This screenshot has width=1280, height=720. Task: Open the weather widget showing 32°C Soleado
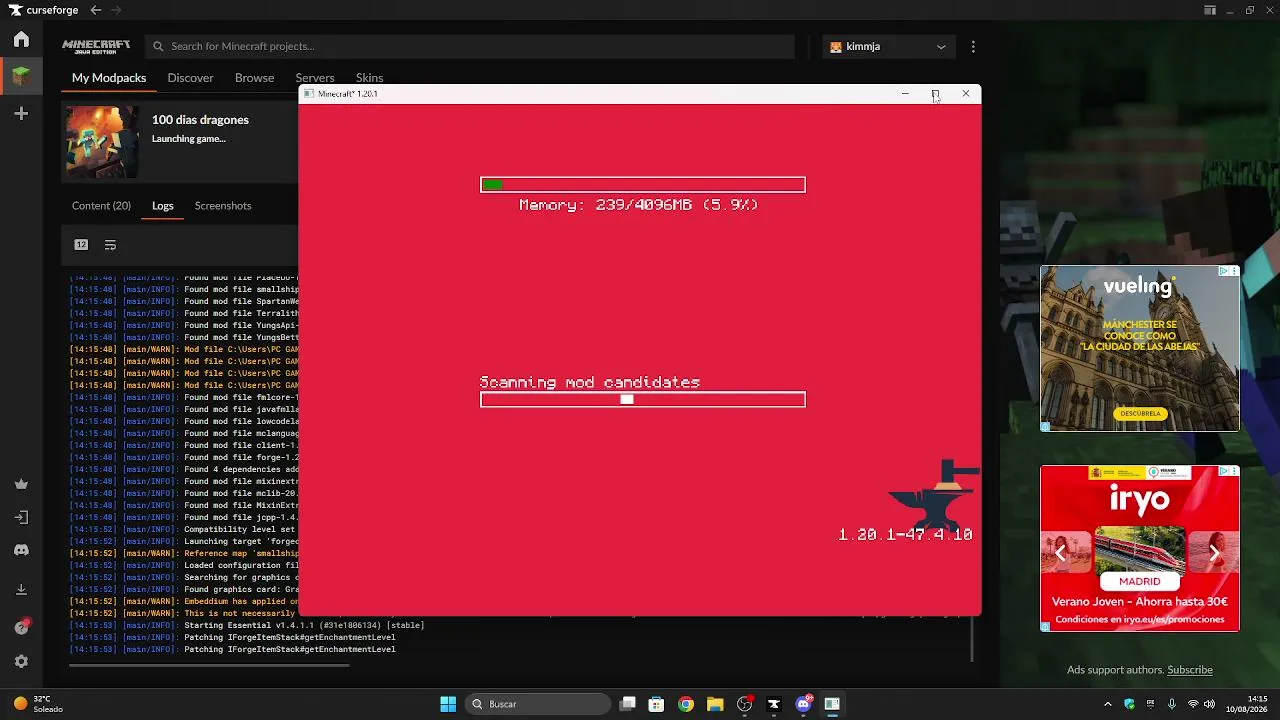click(38, 704)
